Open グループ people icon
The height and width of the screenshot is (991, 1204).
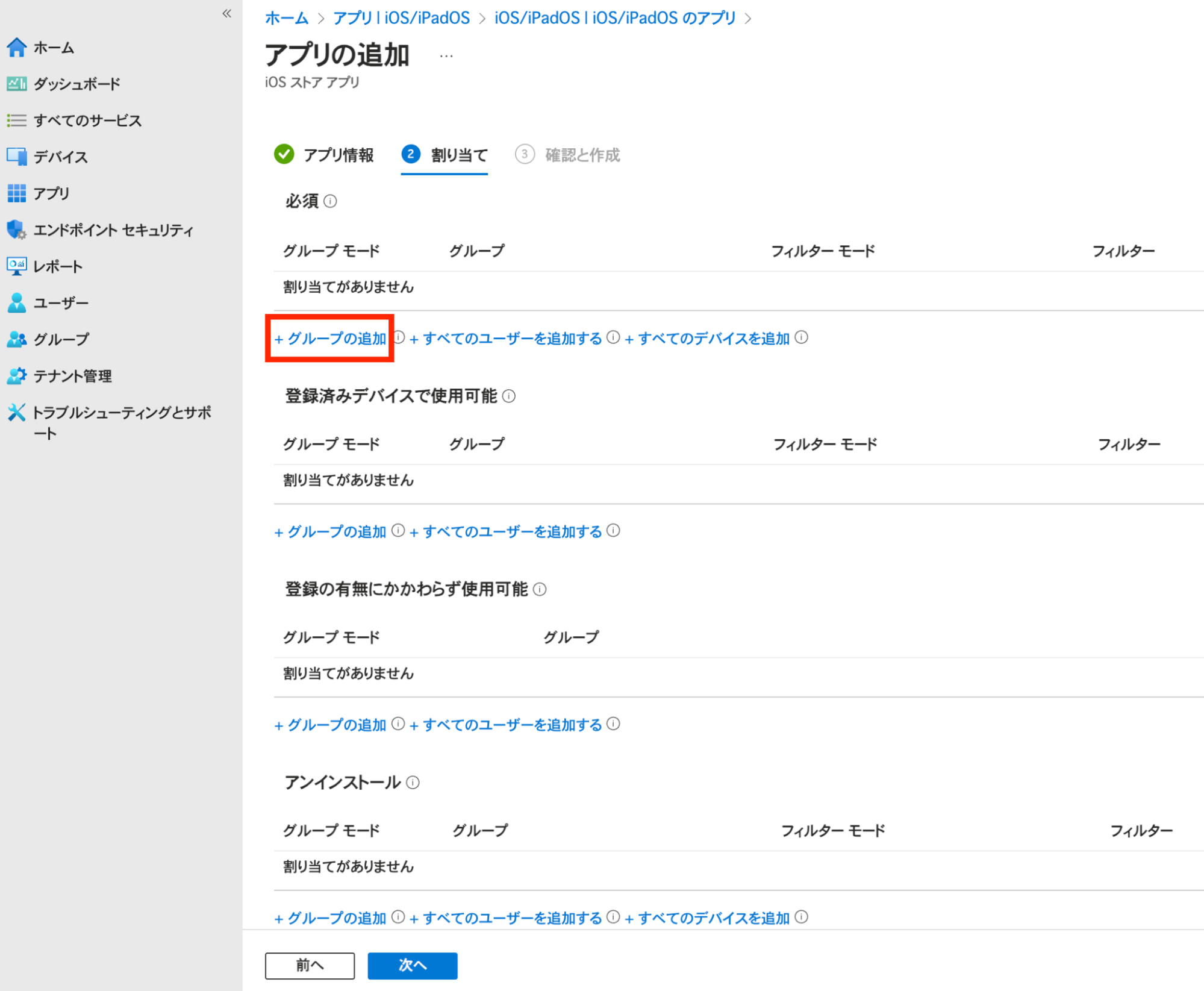(x=16, y=339)
